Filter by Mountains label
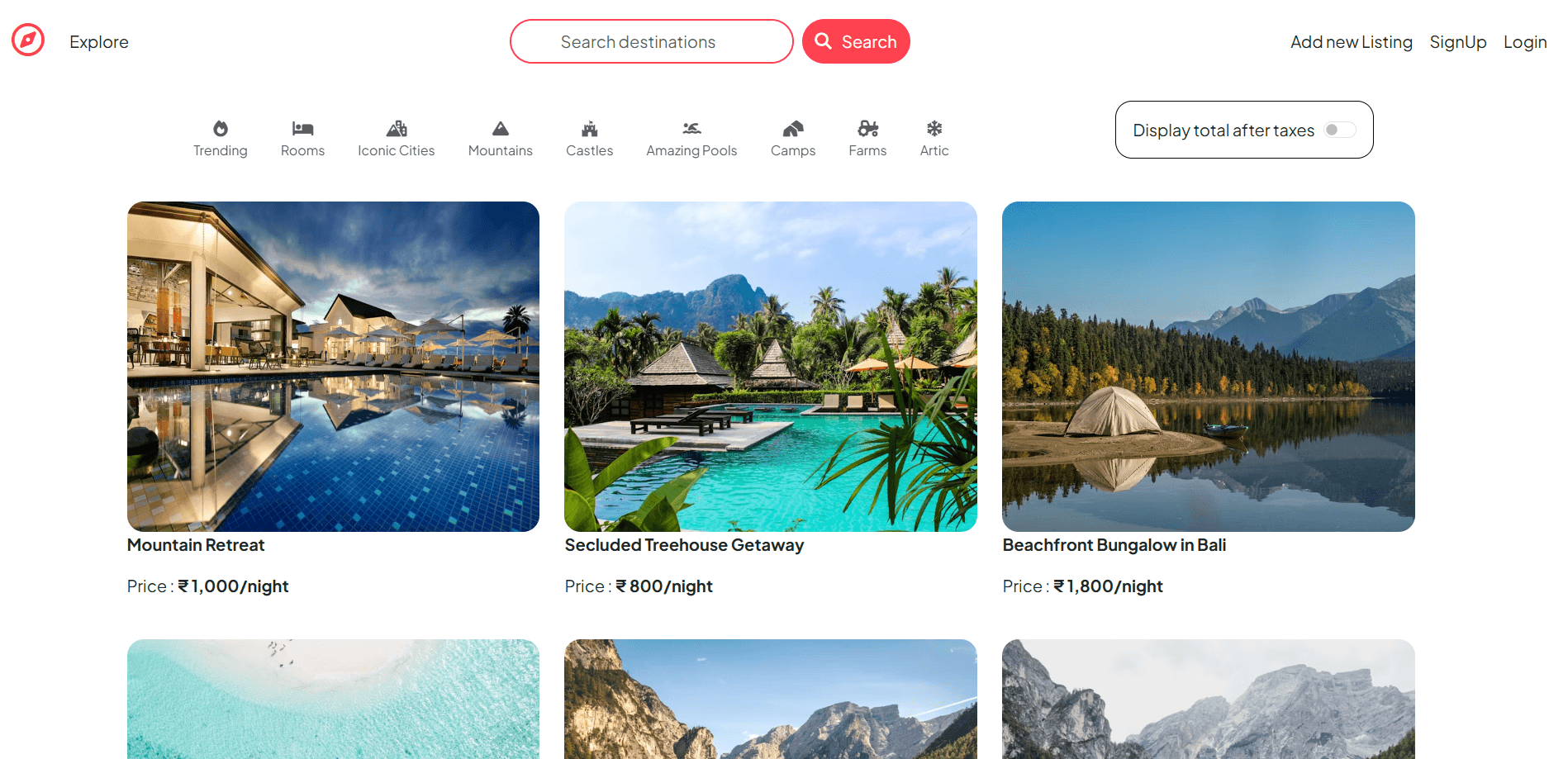Image resolution: width=1568 pixels, height=759 pixels. pos(501,150)
